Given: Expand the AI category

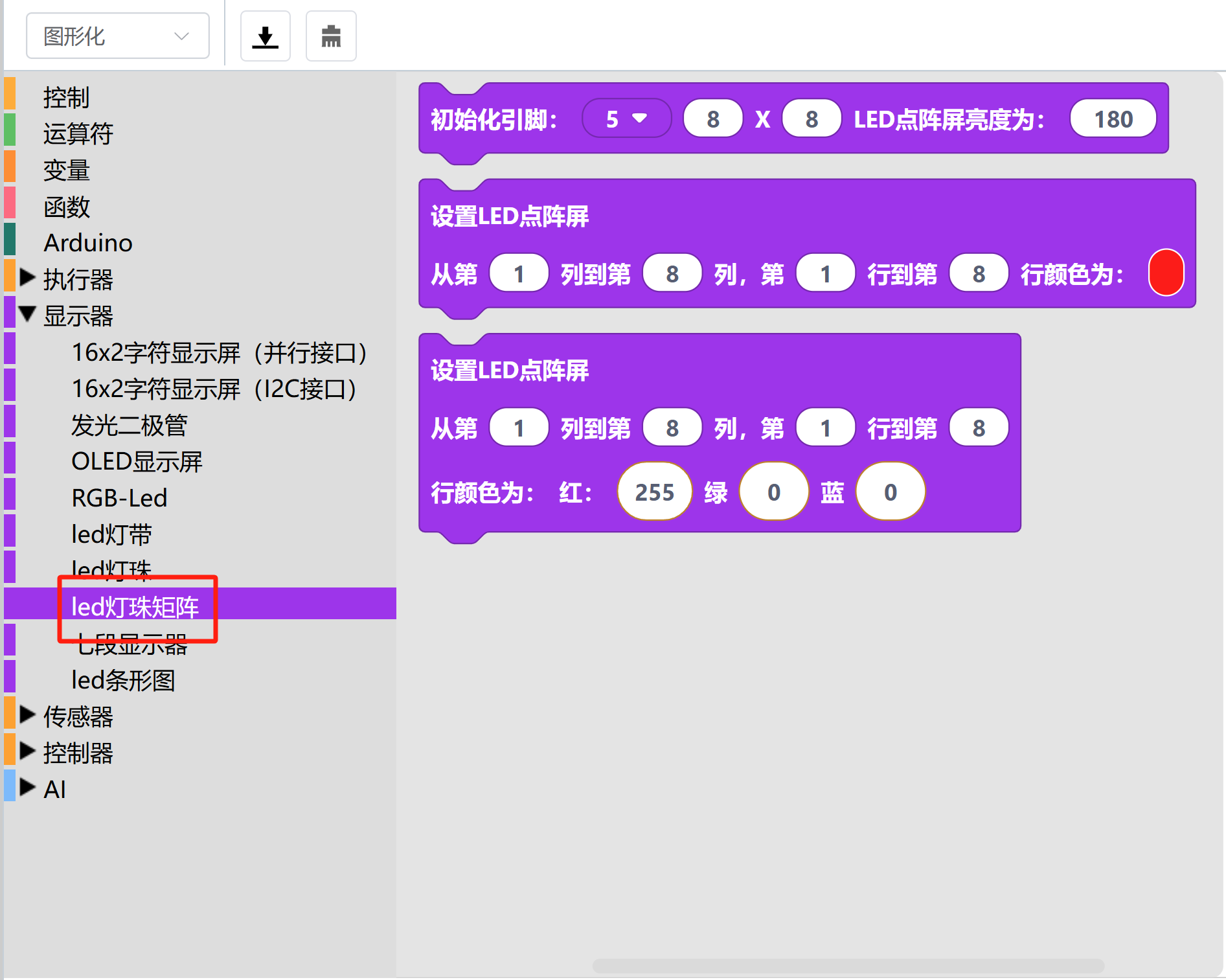Looking at the screenshot, I should point(27,788).
